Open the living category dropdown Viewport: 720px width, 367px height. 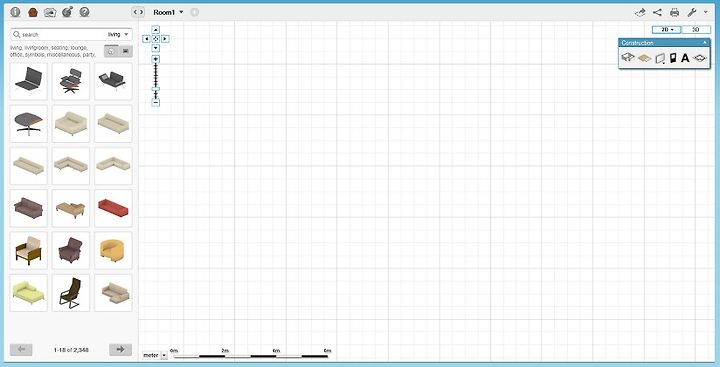(118, 34)
